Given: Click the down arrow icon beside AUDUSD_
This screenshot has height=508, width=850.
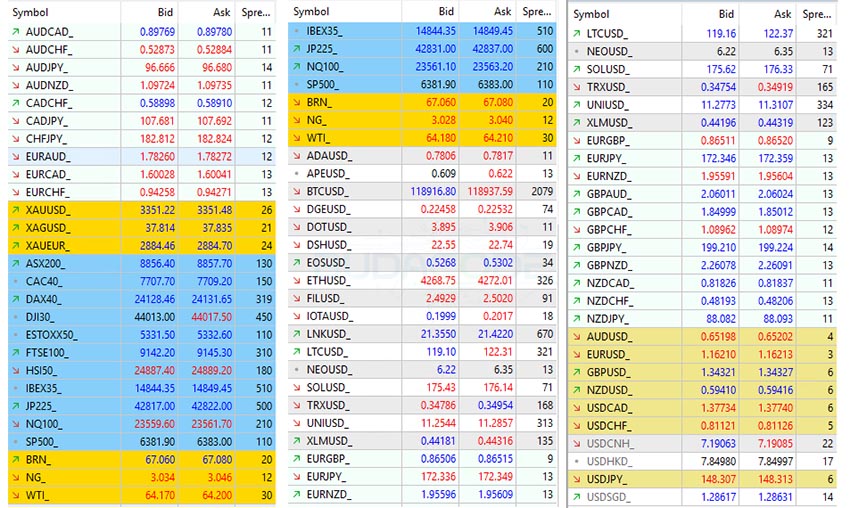Looking at the screenshot, I should click(x=577, y=337).
